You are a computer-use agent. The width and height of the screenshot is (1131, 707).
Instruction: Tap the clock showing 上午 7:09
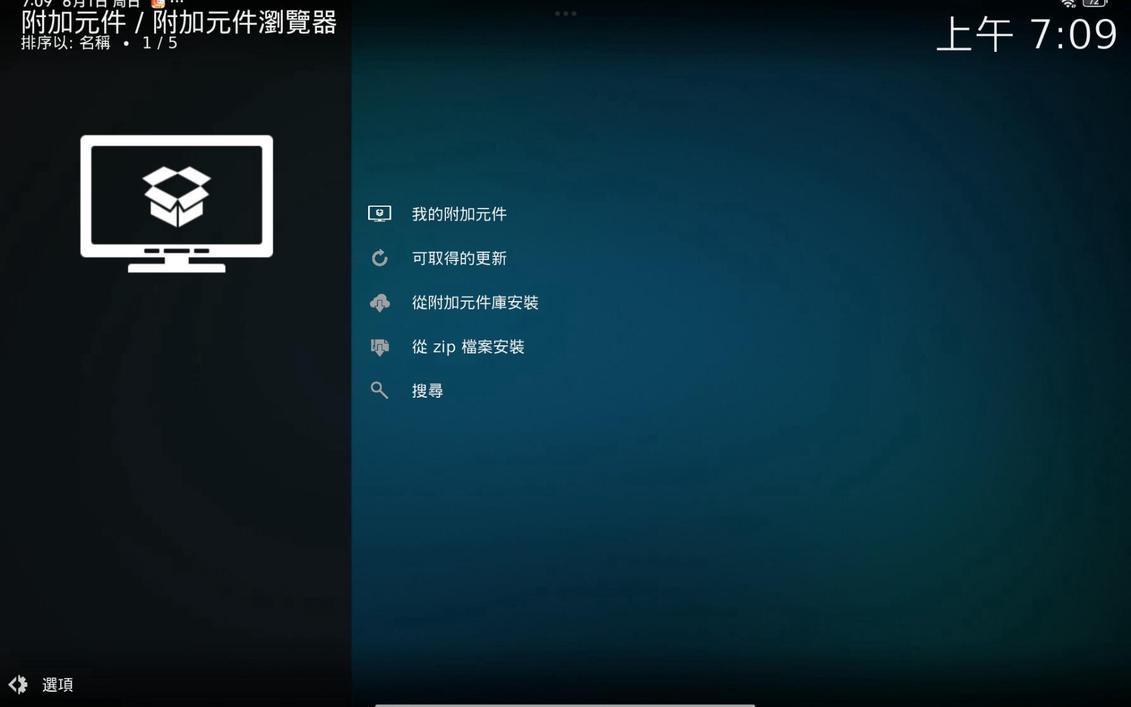pyautogui.click(x=1027, y=35)
